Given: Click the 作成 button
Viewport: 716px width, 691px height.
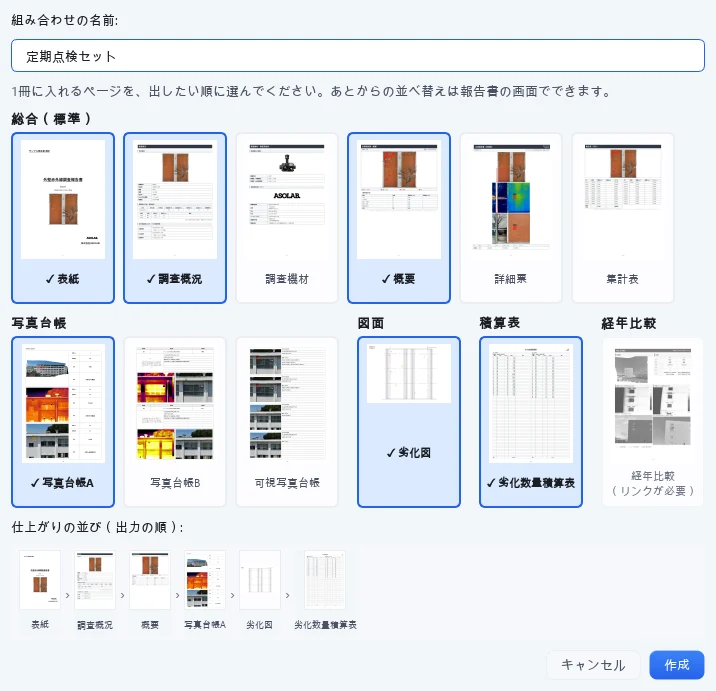Looking at the screenshot, I should (677, 665).
